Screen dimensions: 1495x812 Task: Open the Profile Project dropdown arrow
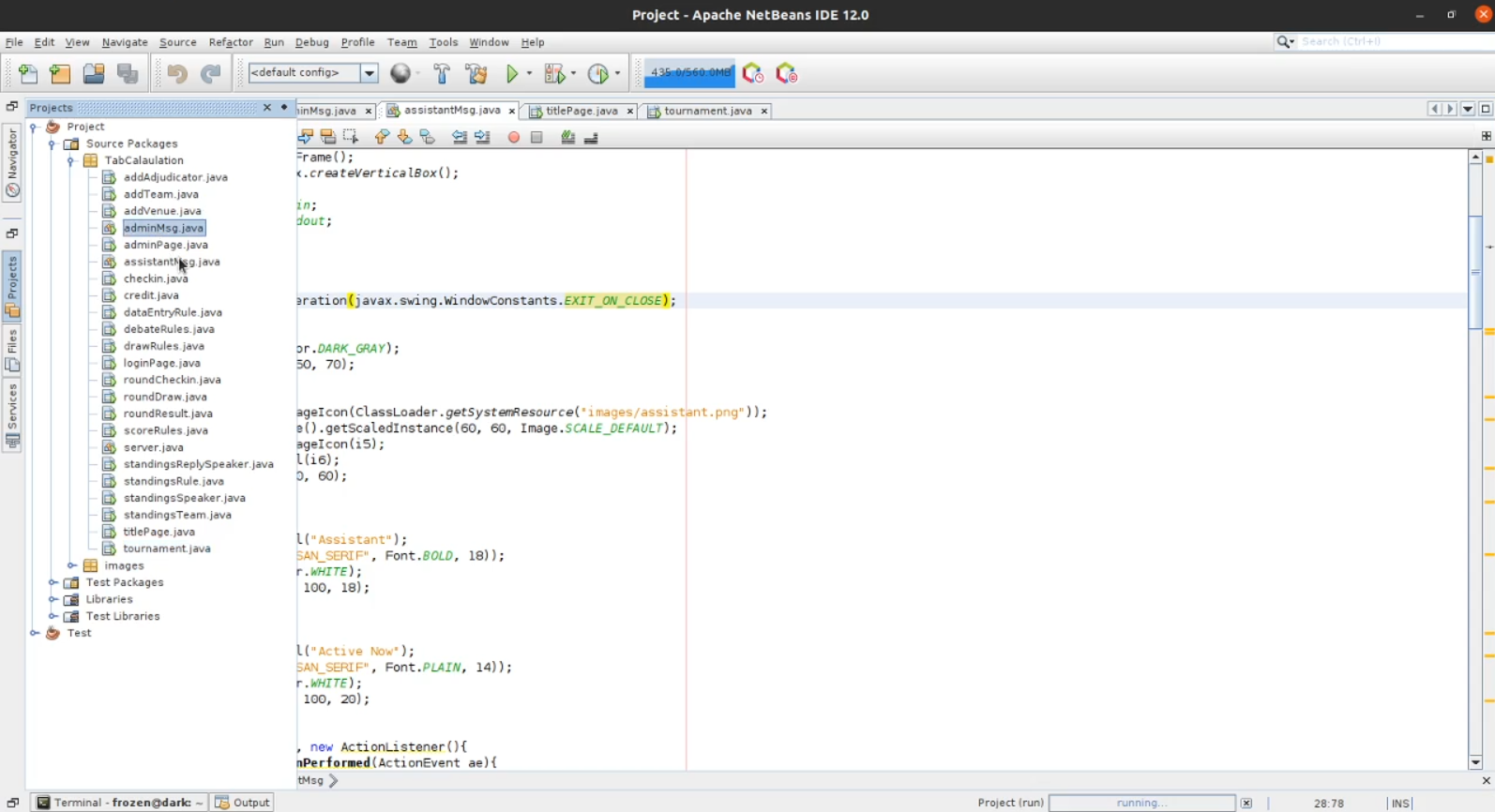point(617,73)
